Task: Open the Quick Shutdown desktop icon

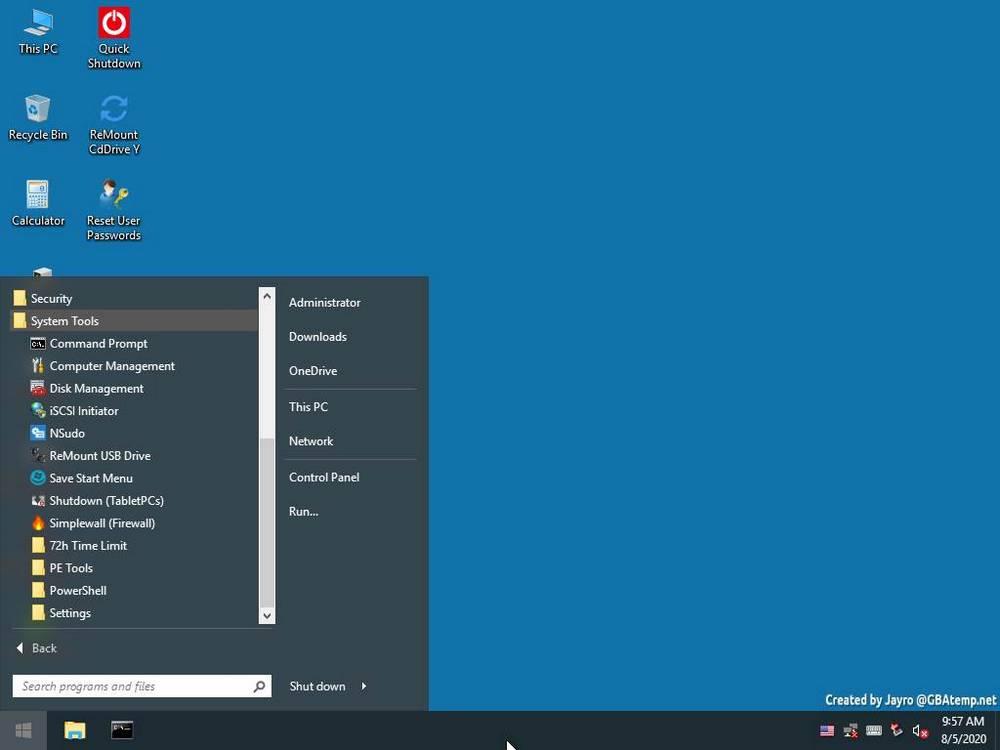Action: (x=114, y=25)
